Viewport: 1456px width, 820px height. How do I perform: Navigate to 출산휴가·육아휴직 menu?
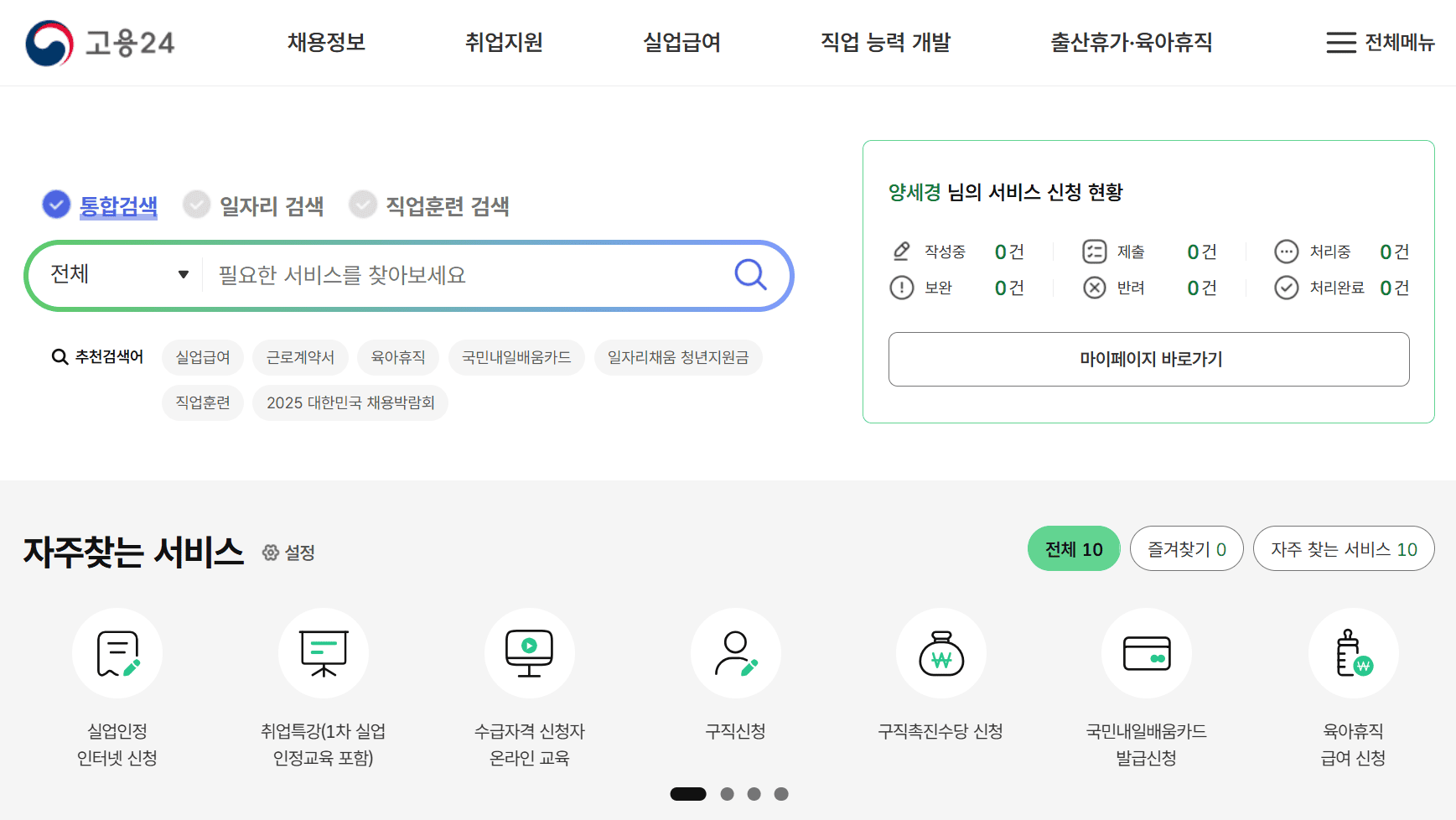[x=1131, y=43]
